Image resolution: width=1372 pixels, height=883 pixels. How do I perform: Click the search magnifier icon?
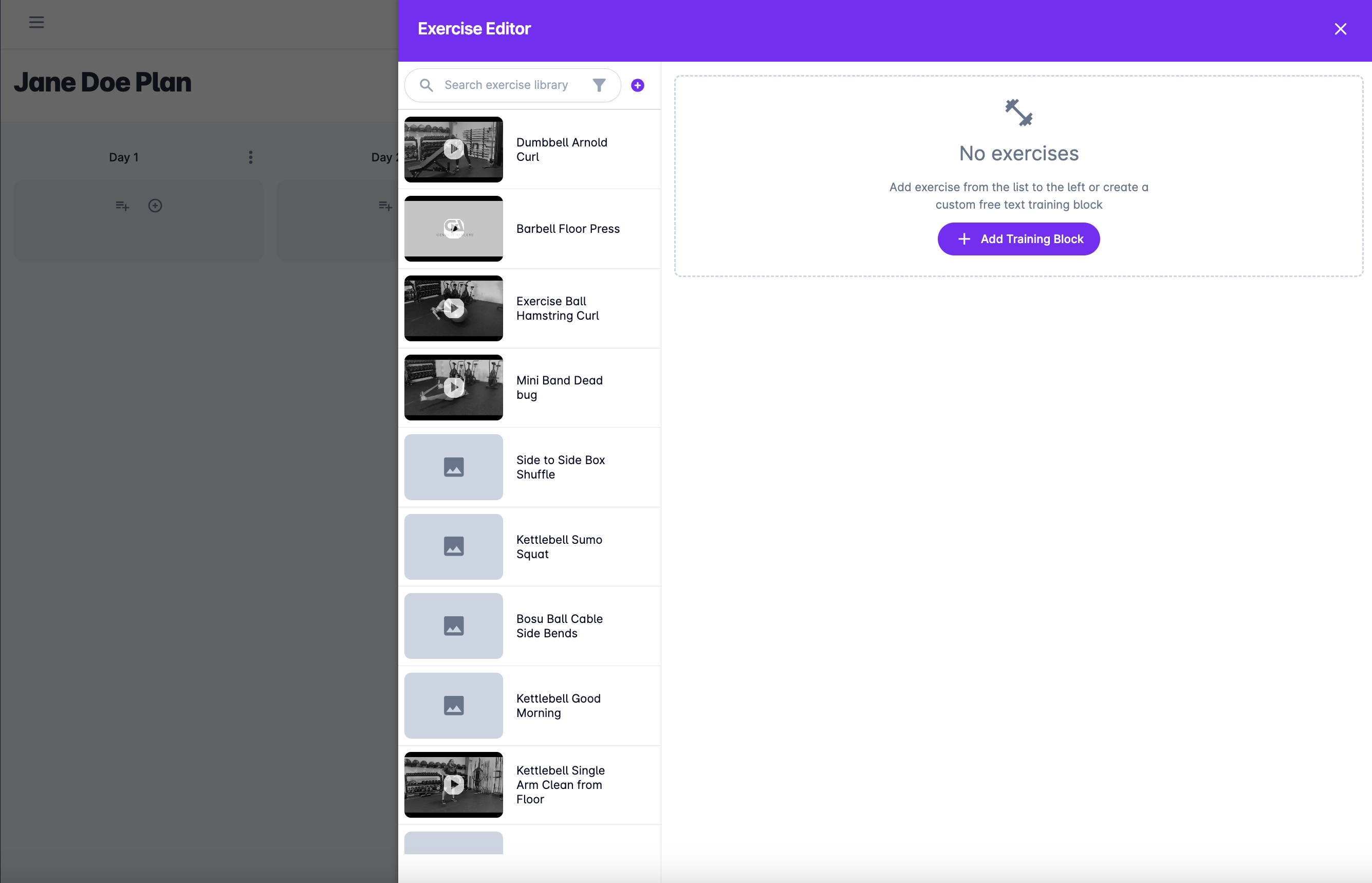click(426, 85)
